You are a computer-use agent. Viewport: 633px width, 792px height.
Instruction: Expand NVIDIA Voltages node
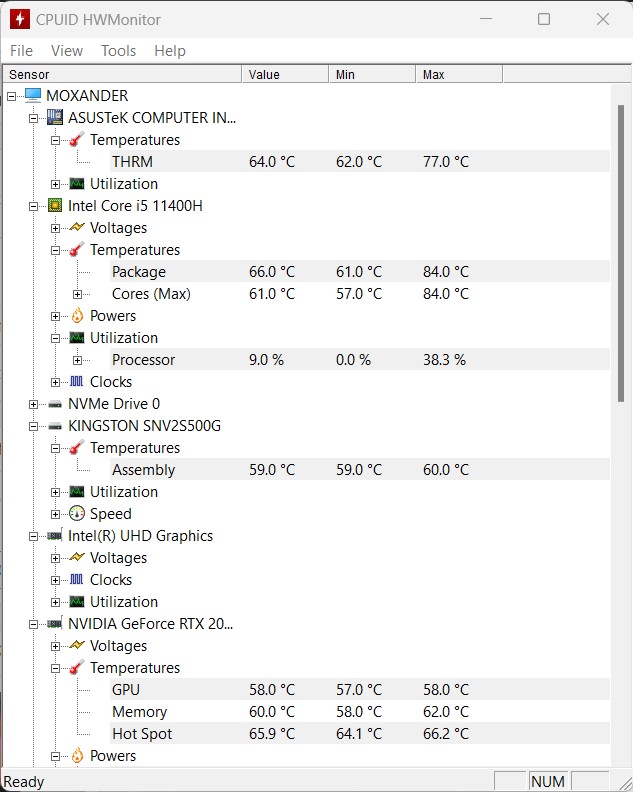pos(56,647)
